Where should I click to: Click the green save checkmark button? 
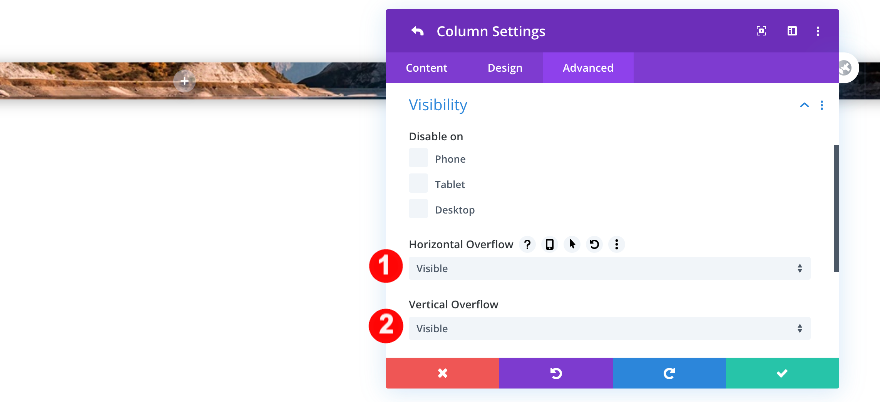[x=782, y=373]
